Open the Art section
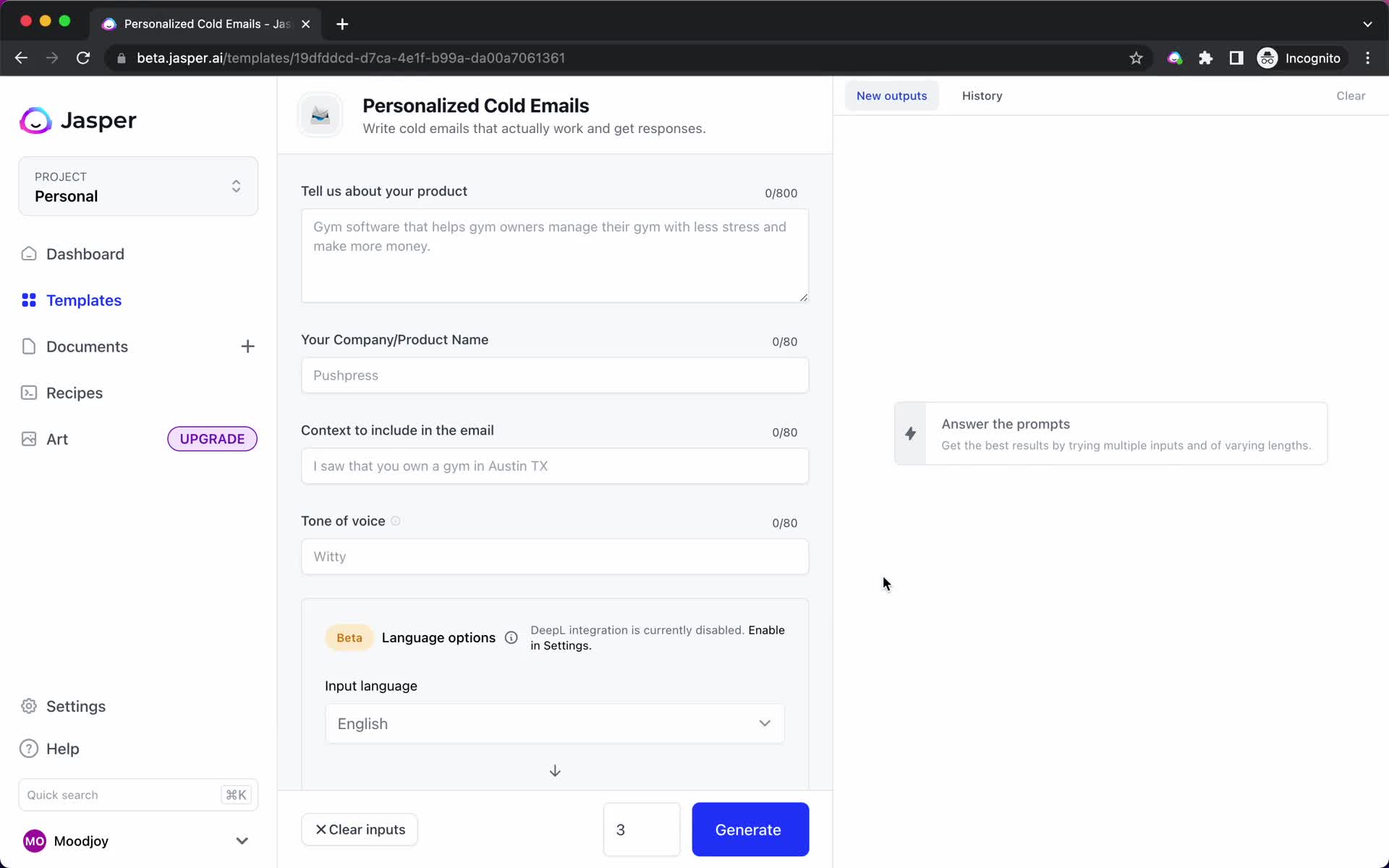 (x=58, y=438)
